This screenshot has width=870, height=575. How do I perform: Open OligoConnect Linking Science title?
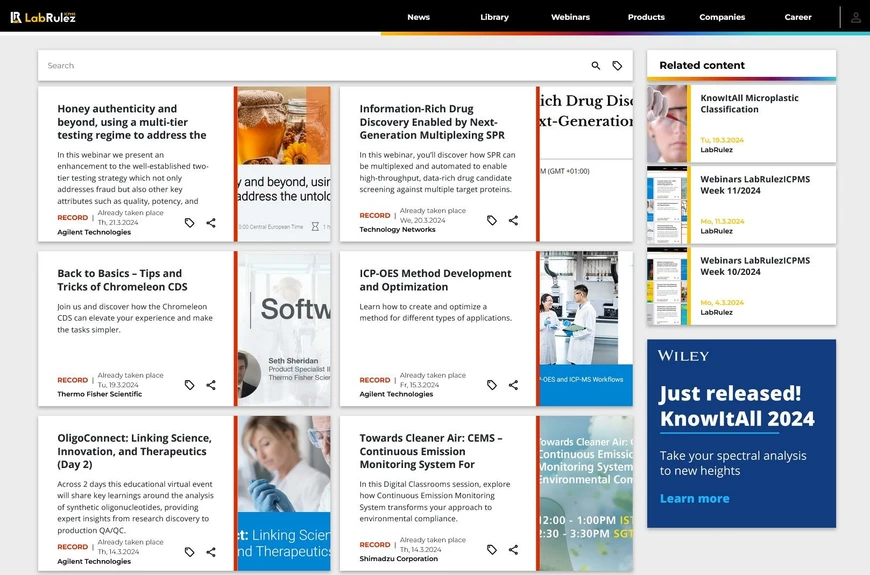(x=134, y=451)
